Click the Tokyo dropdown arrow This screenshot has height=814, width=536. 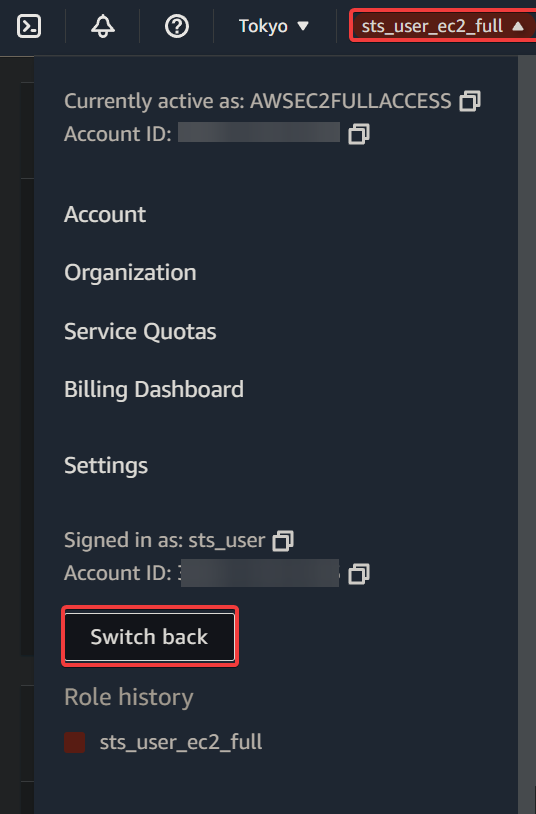point(303,26)
